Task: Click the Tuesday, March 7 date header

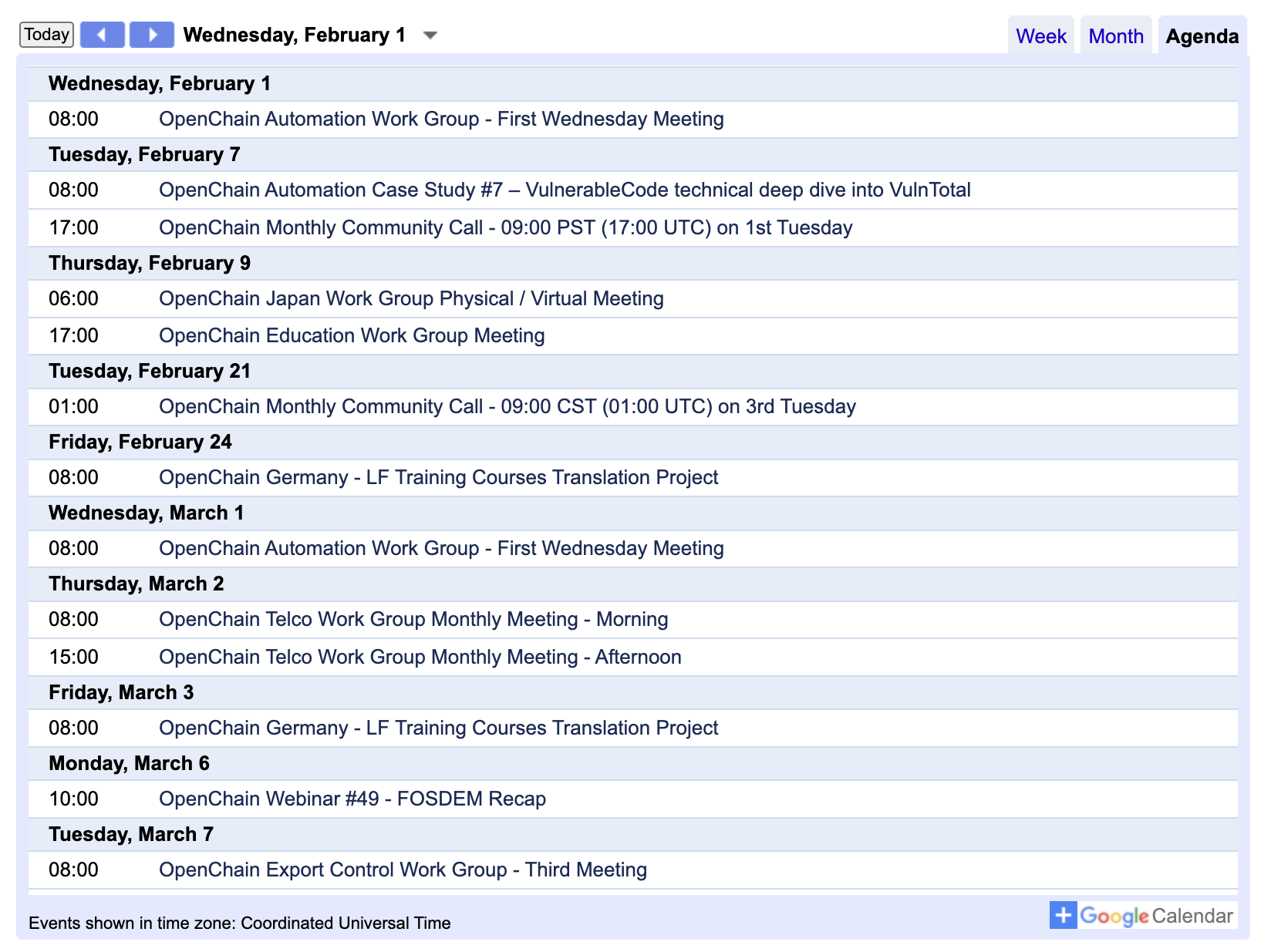Action: [x=633, y=835]
